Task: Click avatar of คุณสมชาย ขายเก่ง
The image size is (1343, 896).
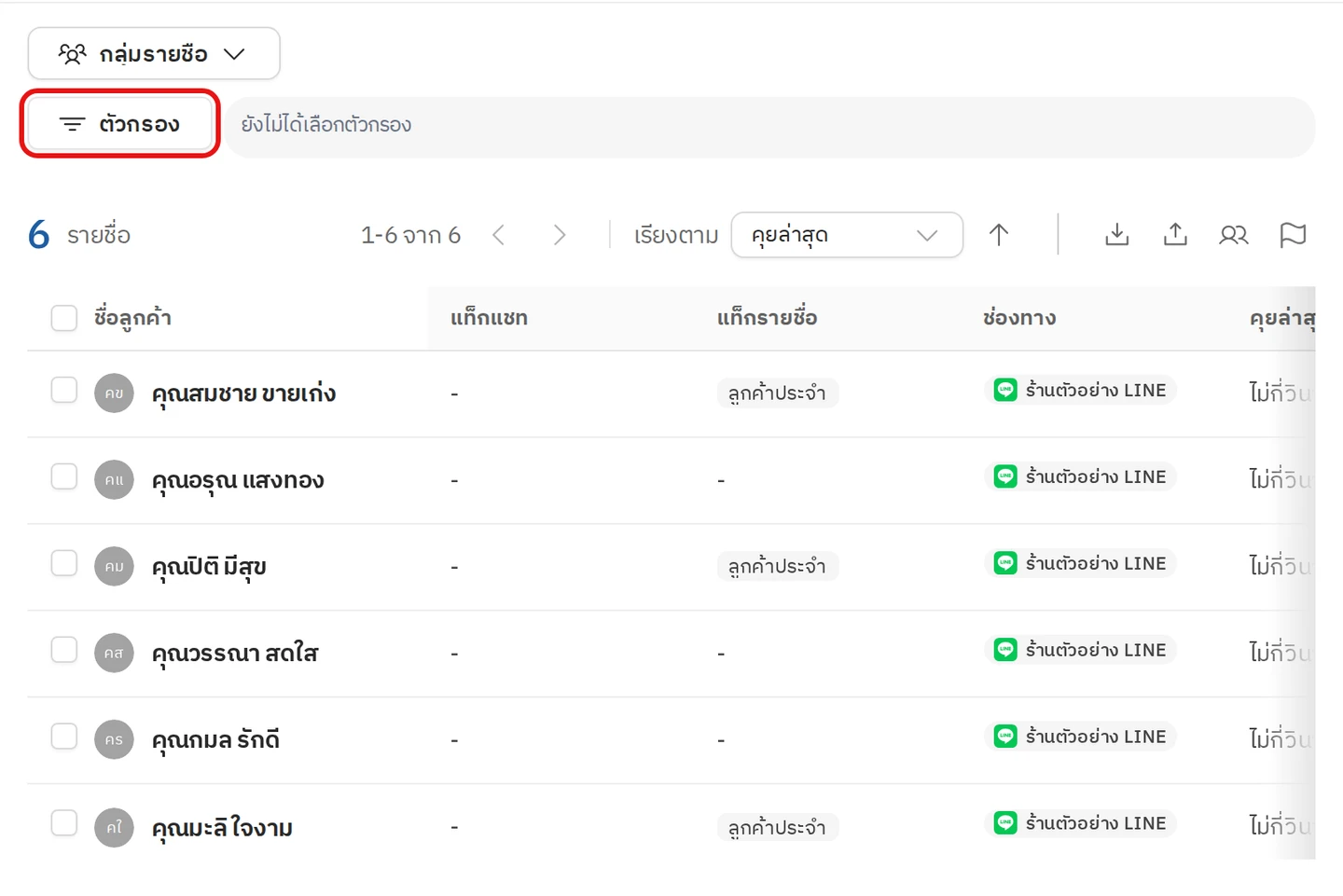Action: [x=114, y=393]
